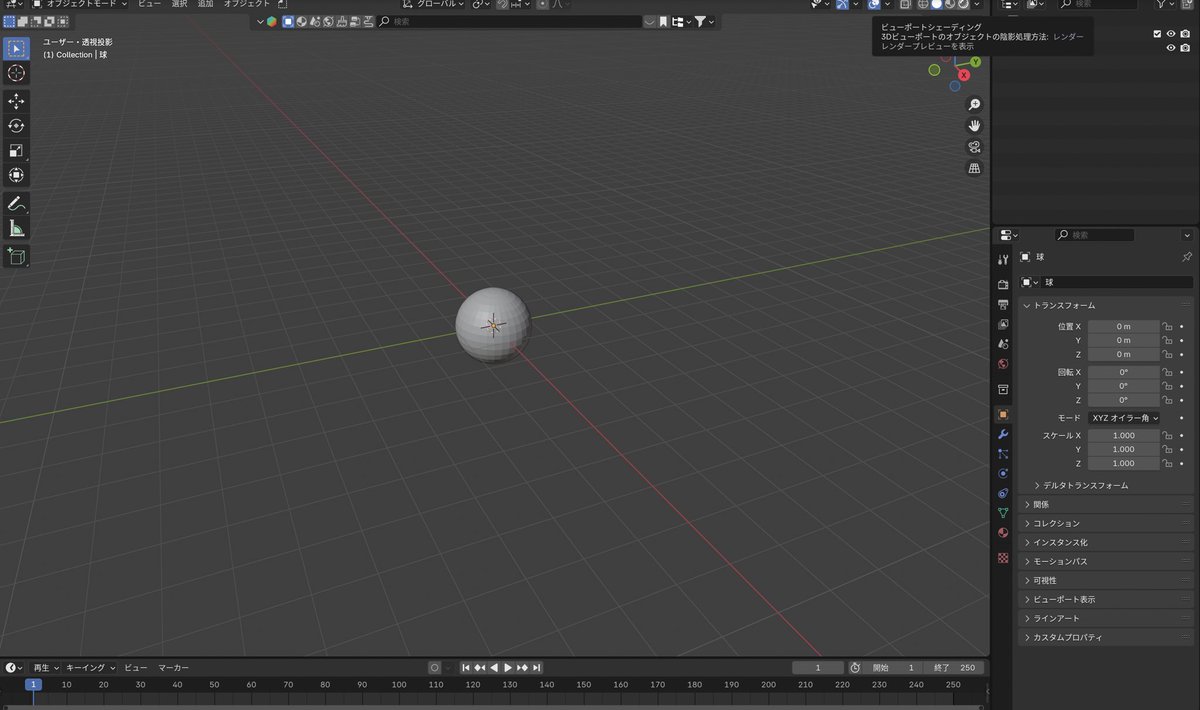The width and height of the screenshot is (1200, 710).
Task: Expand the コレクション panel
Action: pyautogui.click(x=1105, y=523)
